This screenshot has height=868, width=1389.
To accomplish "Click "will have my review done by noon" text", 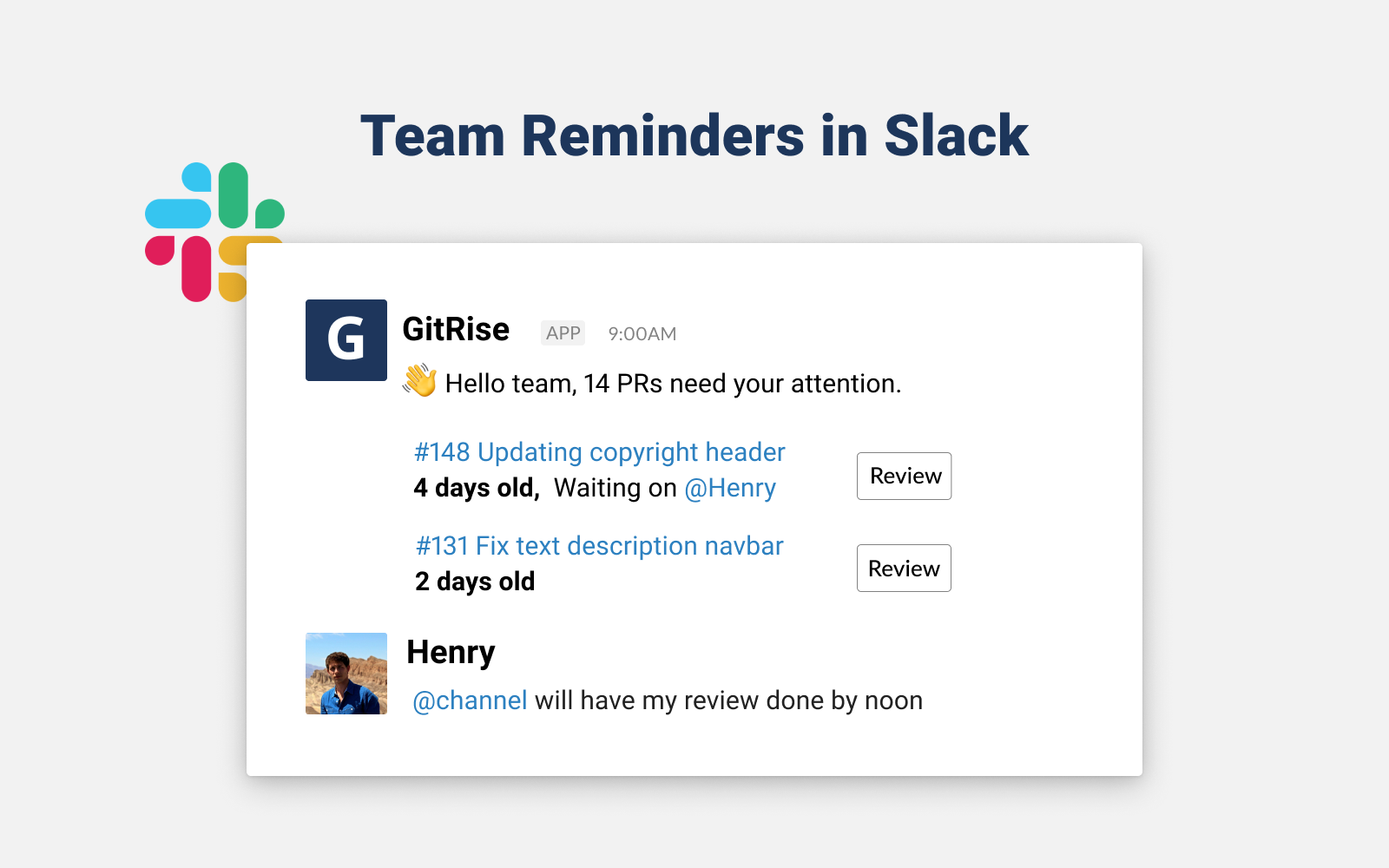I will [728, 700].
